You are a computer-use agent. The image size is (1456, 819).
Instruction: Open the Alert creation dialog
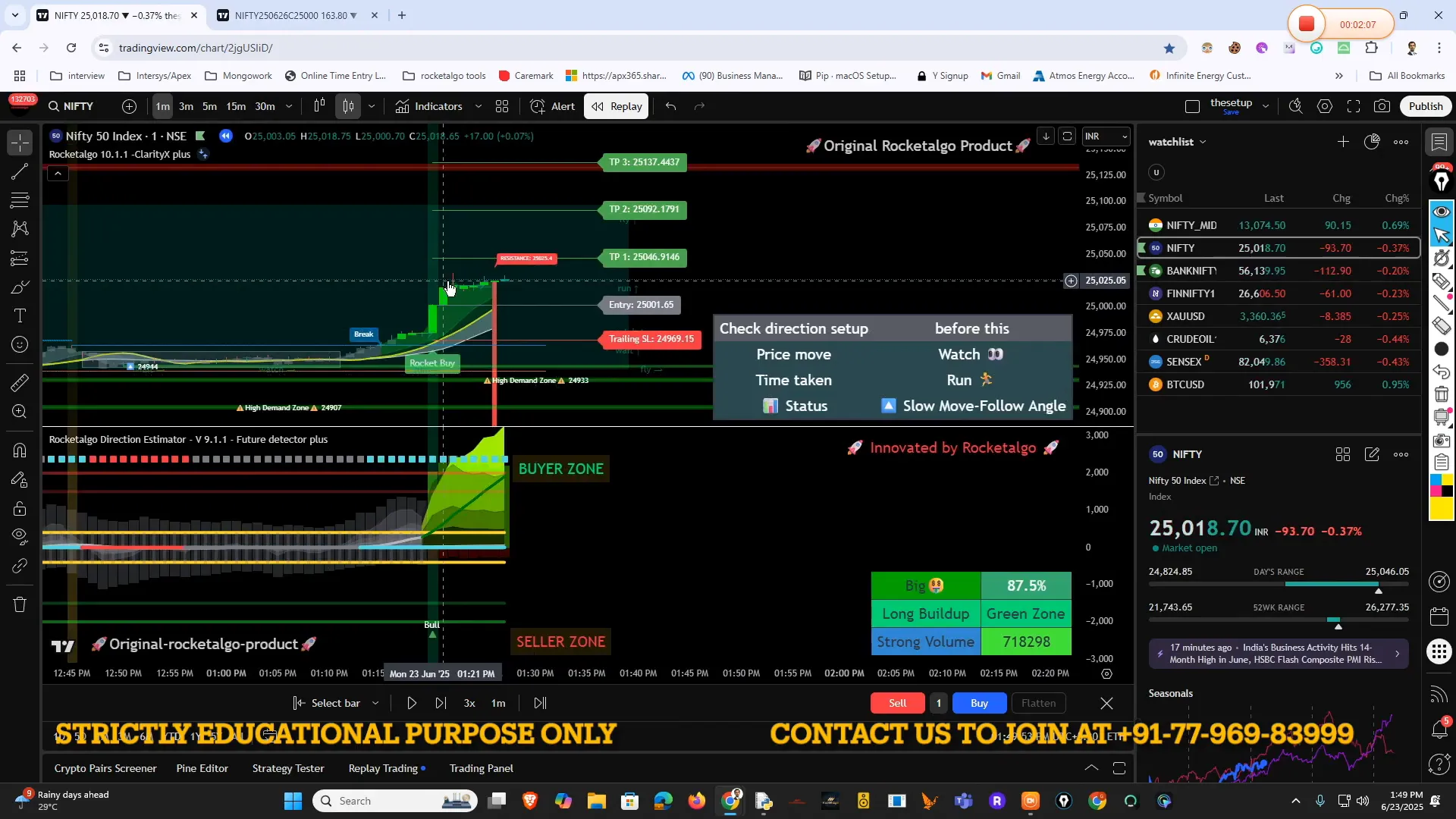(x=553, y=106)
